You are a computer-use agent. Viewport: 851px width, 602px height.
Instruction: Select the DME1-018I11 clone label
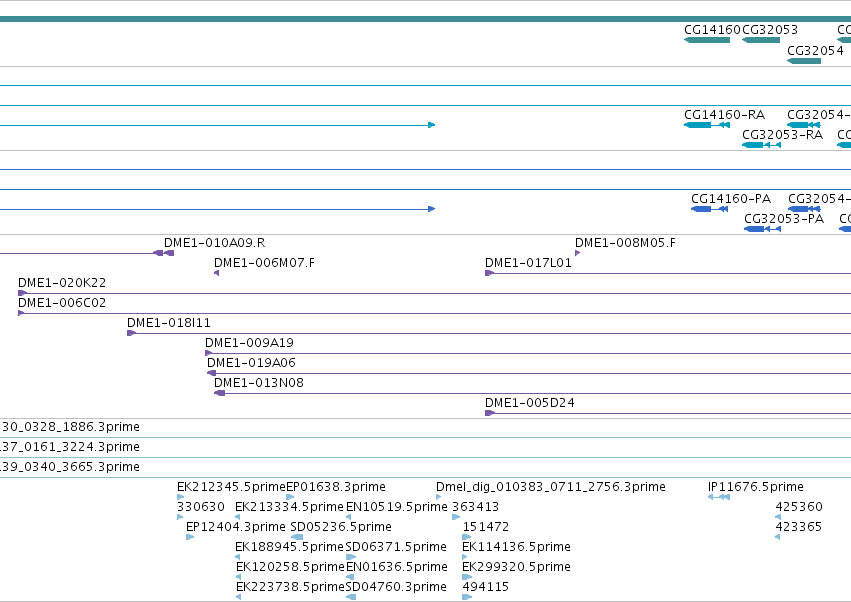[x=169, y=323]
